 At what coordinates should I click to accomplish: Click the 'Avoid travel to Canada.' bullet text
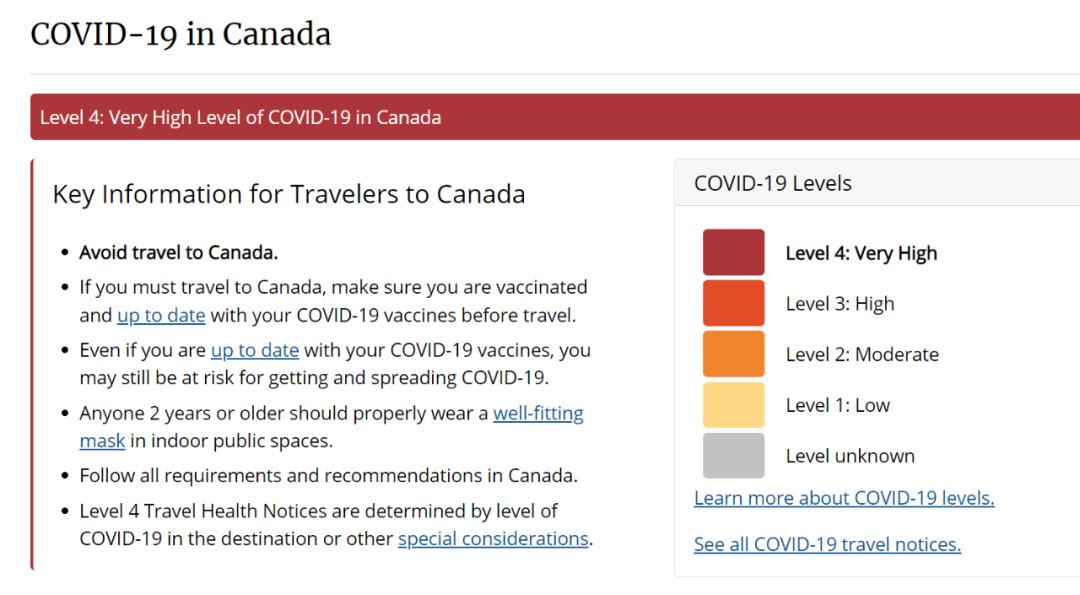tap(178, 252)
